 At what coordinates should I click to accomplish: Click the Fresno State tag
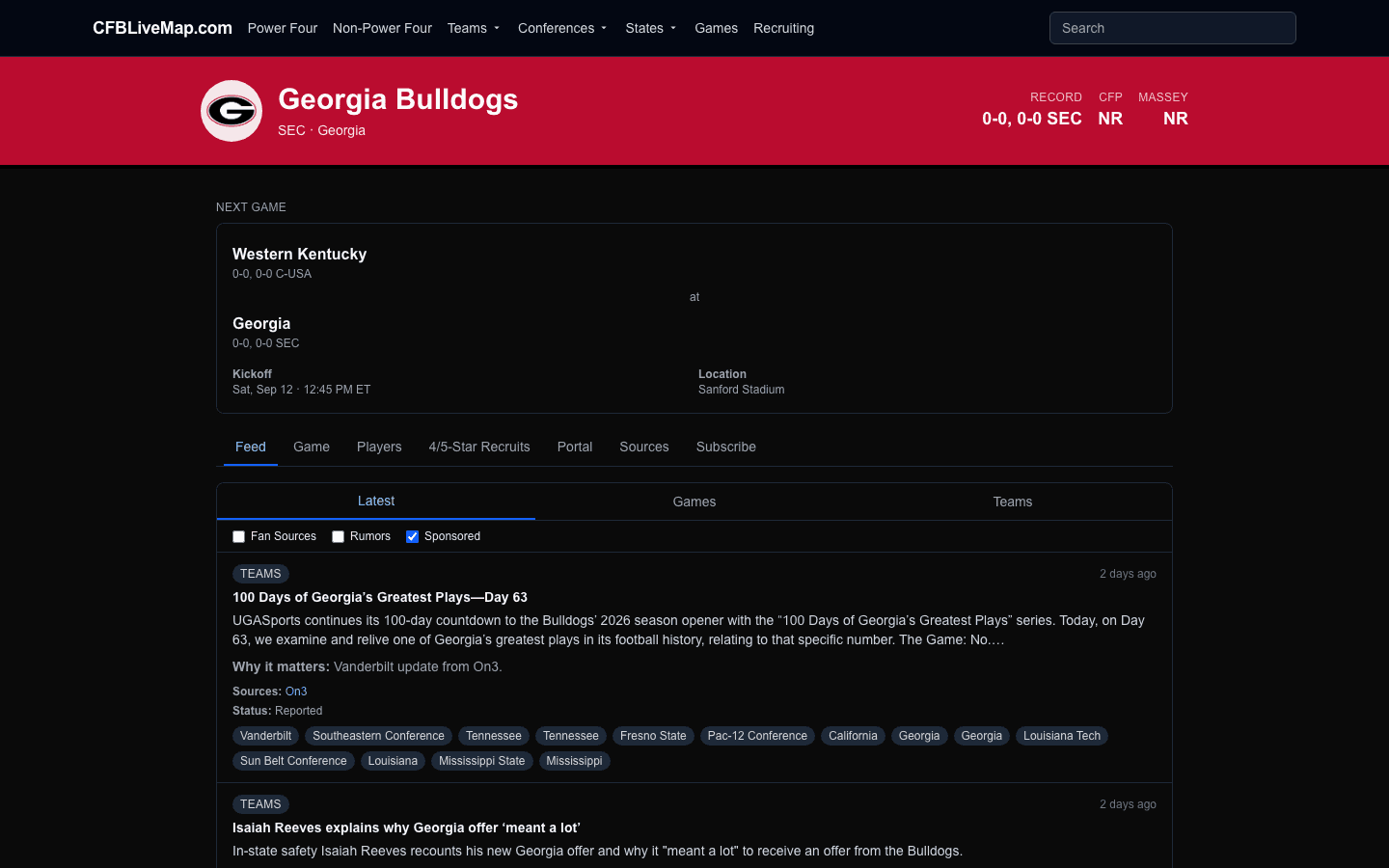click(x=653, y=736)
